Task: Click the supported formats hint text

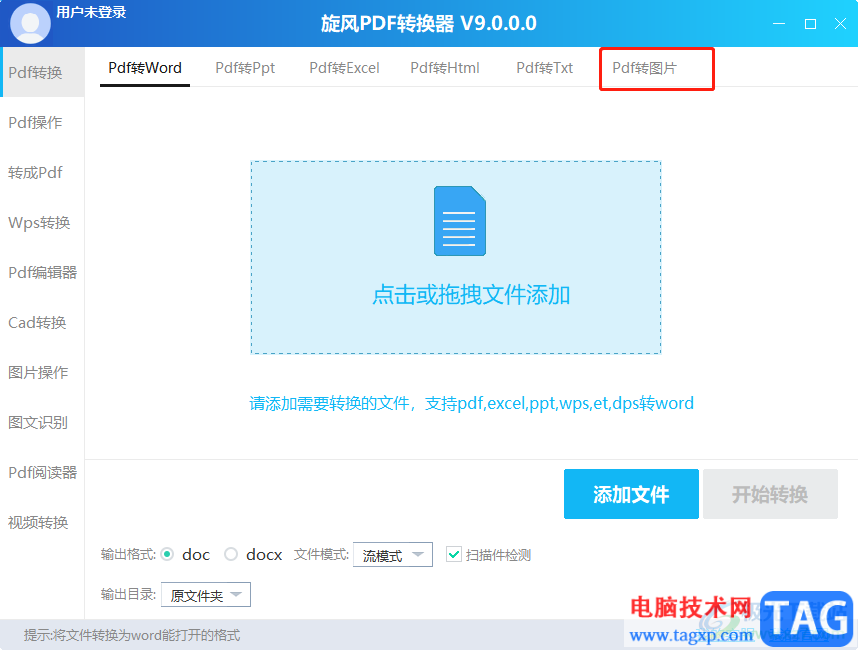Action: tap(471, 403)
